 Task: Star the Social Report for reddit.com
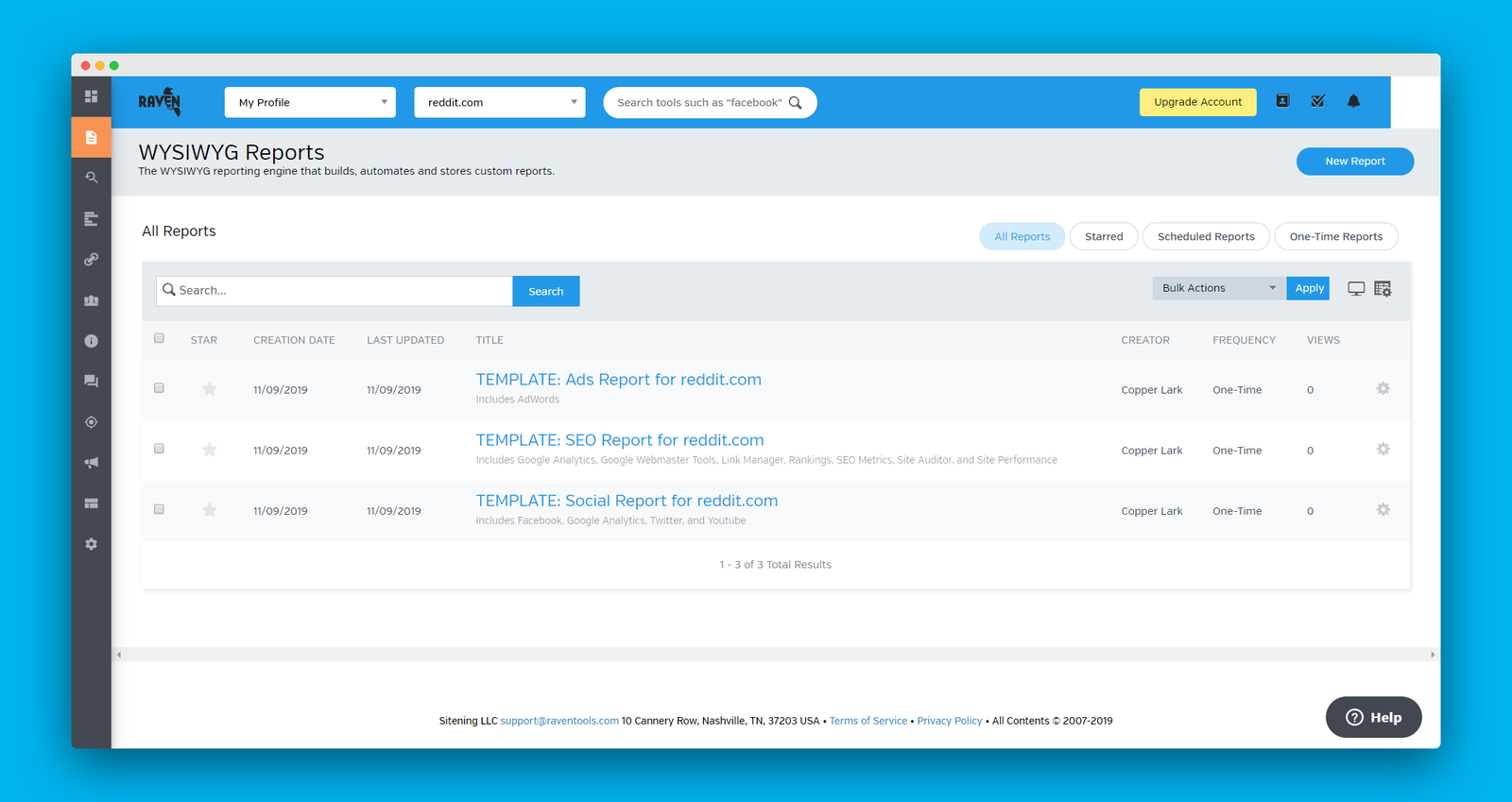[210, 509]
